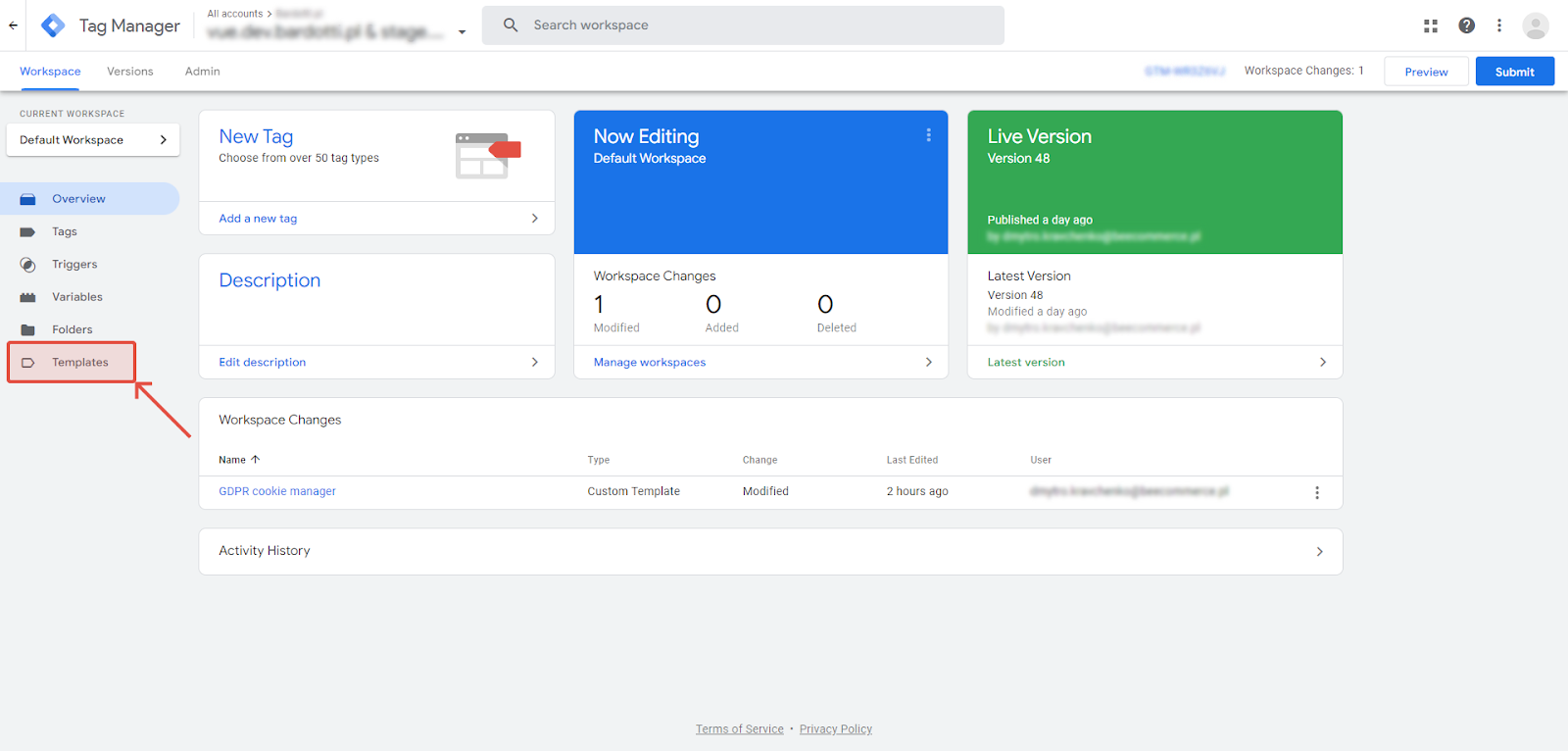Click chevron beside Latest version
This screenshot has width=1568, height=751.
pos(1322,363)
